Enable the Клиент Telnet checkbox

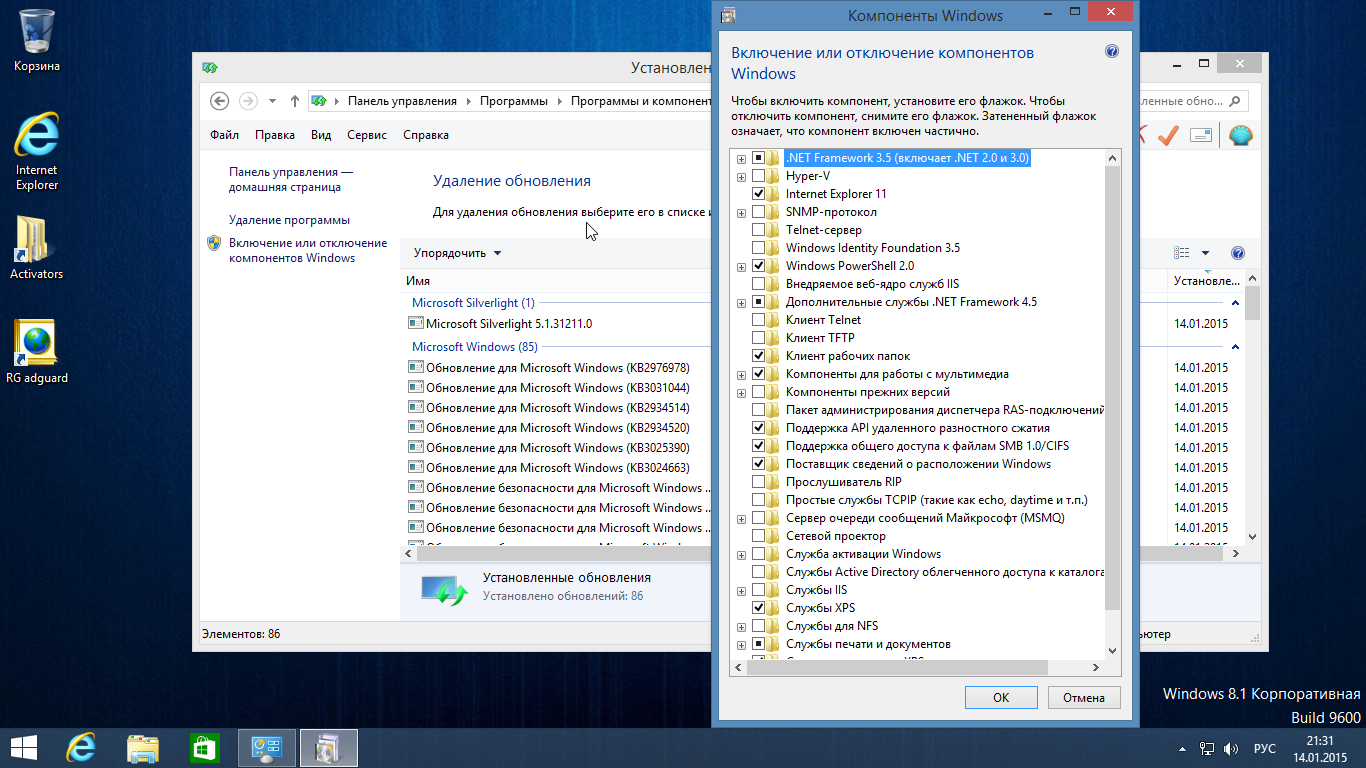point(759,320)
